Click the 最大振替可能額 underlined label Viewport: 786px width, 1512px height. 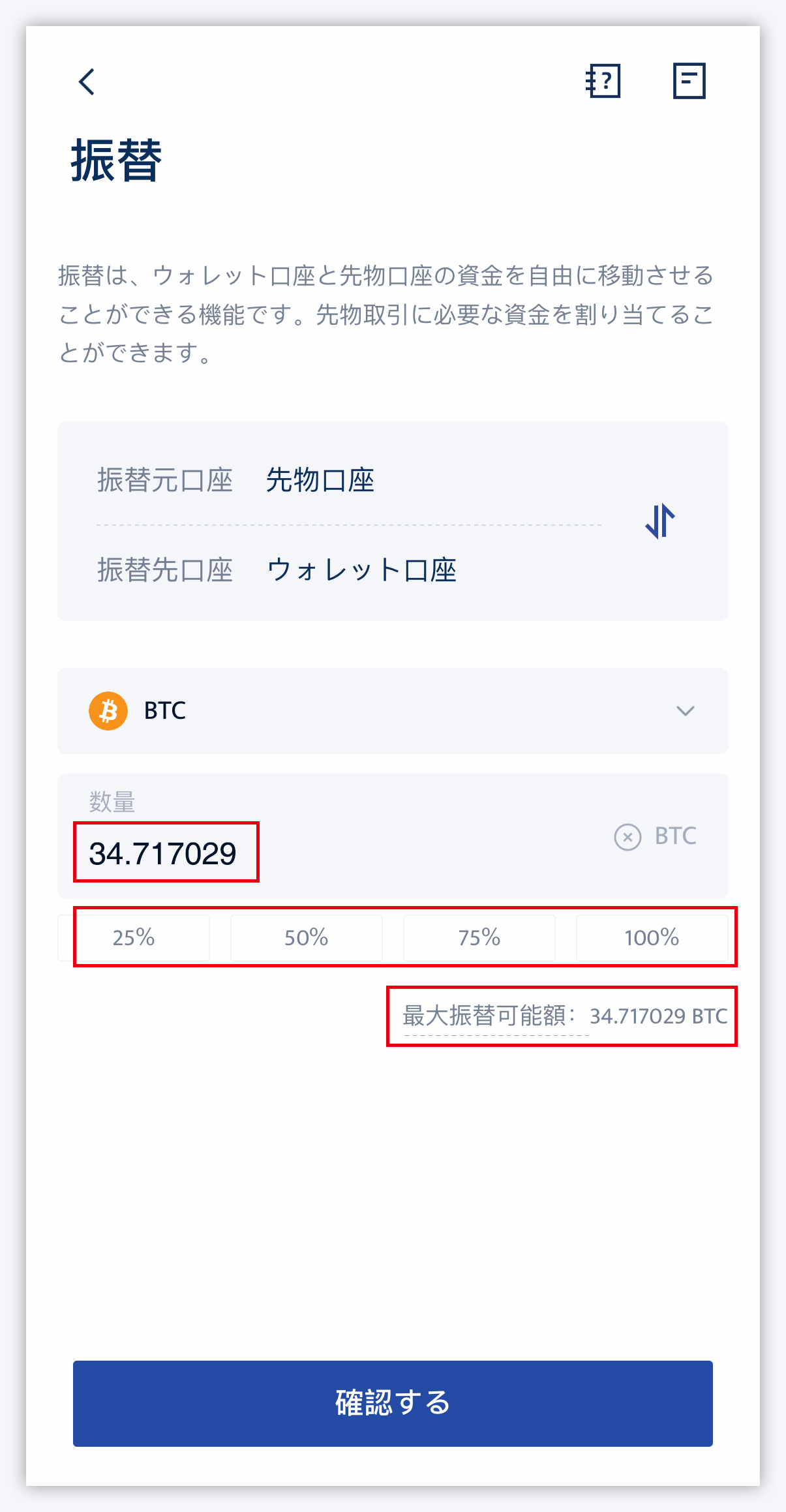click(x=489, y=1016)
